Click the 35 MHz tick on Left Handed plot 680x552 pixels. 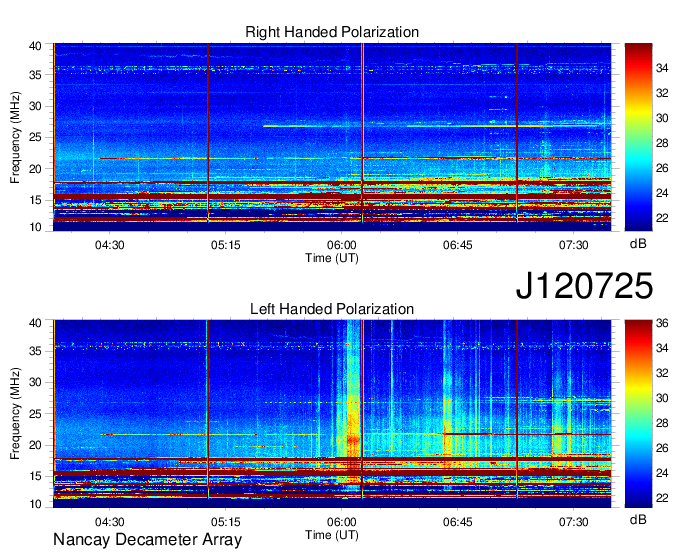click(x=35, y=351)
